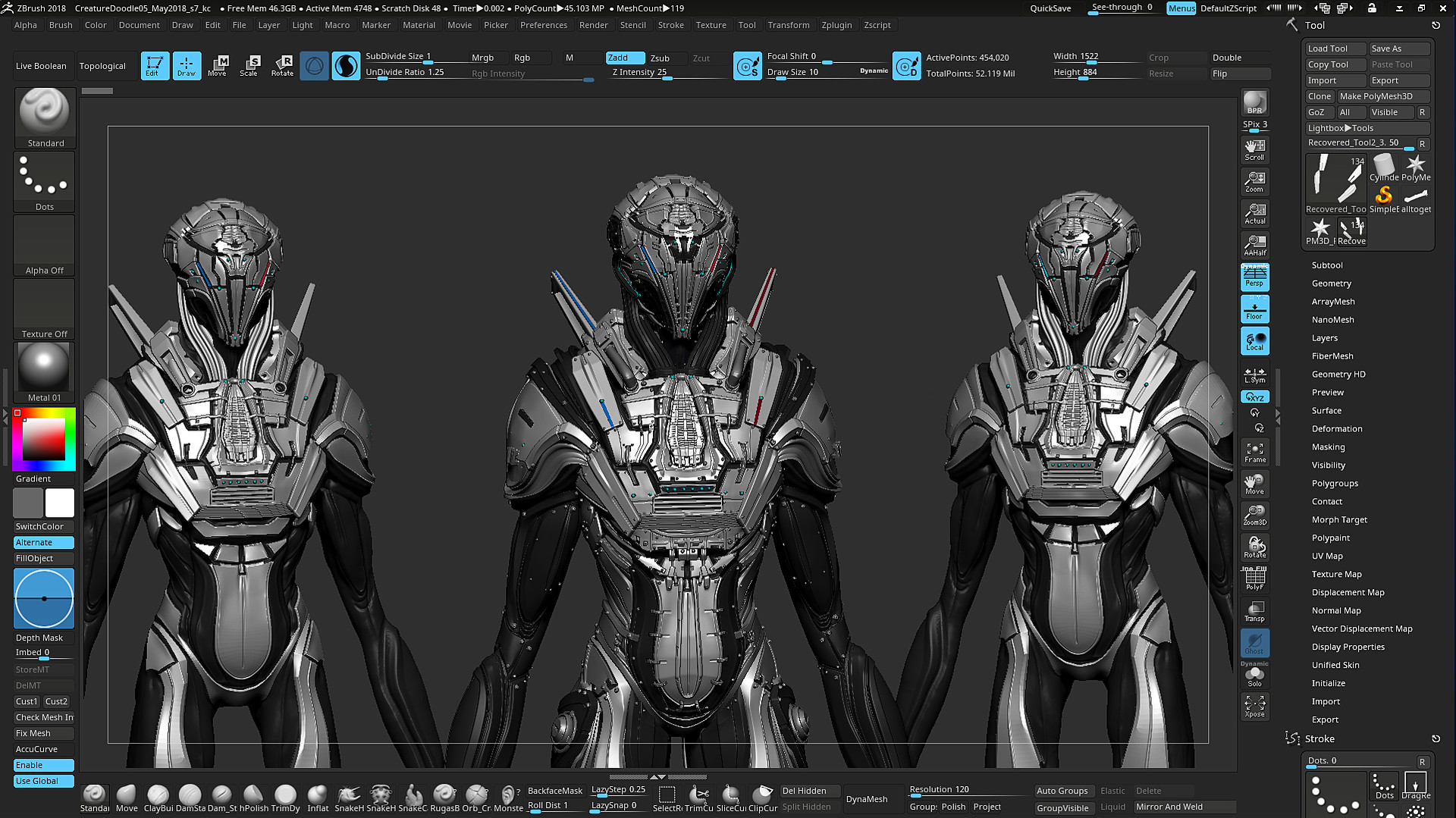Select the Draw mode icon

coord(187,66)
